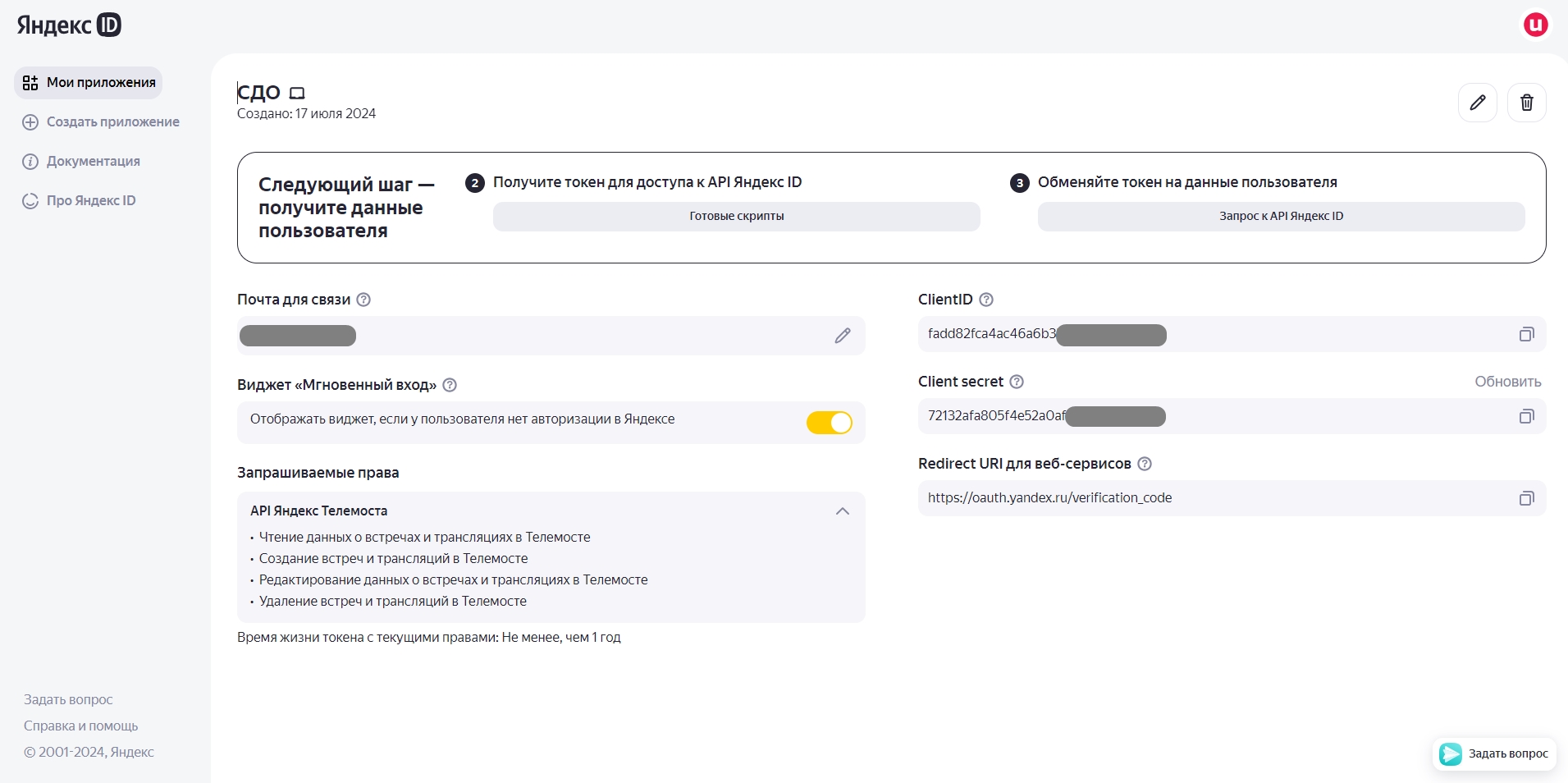1568x783 pixels.
Task: Click token lifetime text Не менее, чем 1 год
Action: coord(561,637)
